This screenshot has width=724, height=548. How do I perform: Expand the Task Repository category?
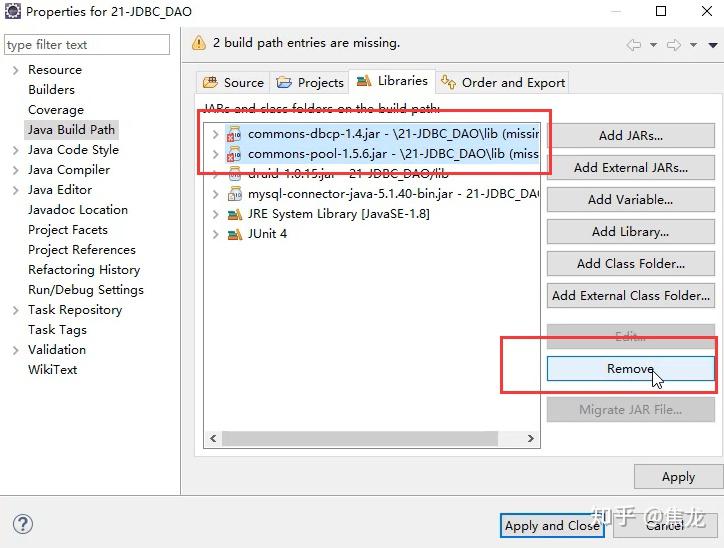pos(16,310)
